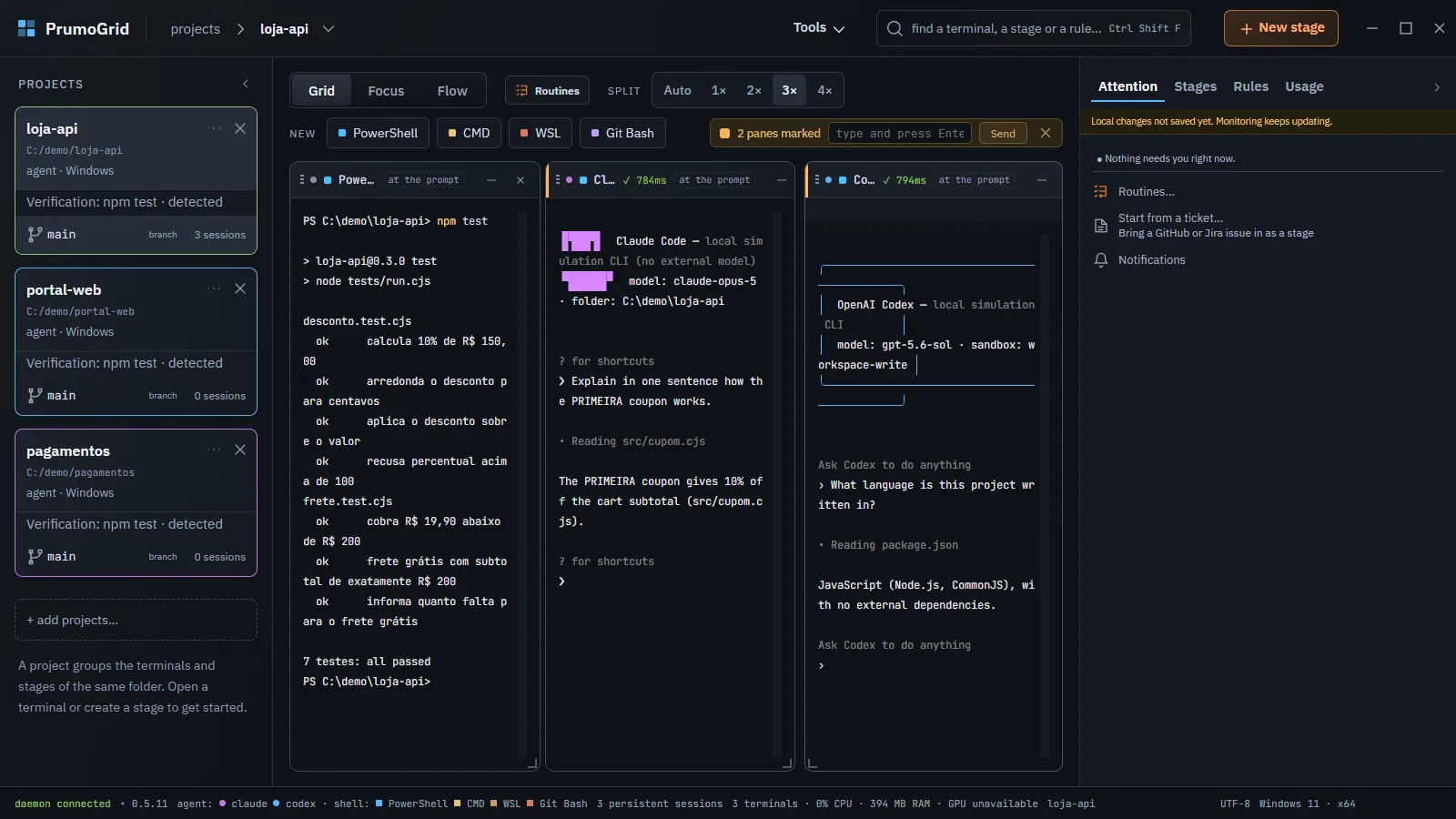
Task: Set split to 2× columns
Action: click(753, 90)
